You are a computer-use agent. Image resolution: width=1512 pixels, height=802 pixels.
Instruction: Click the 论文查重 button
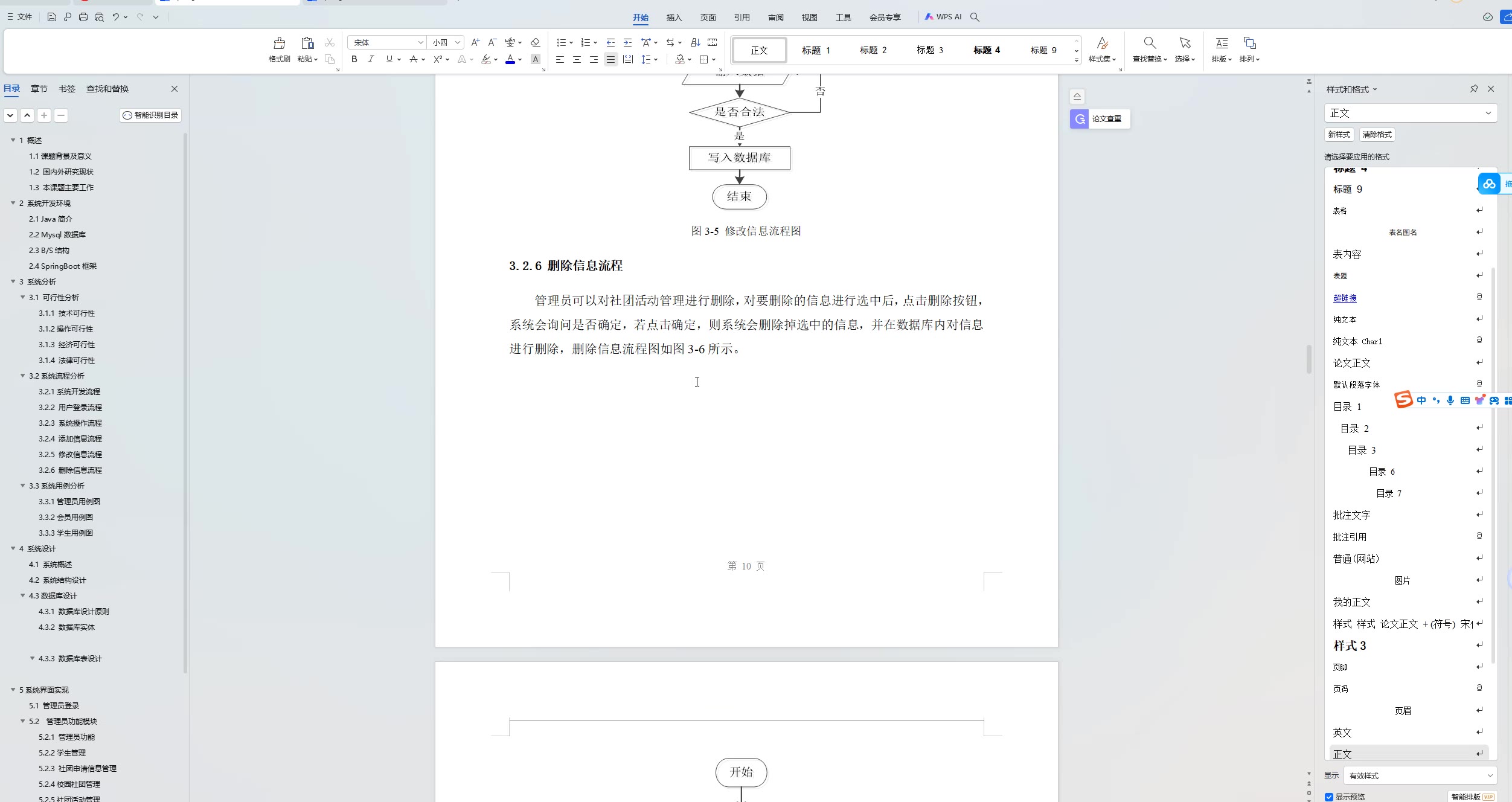(1100, 119)
